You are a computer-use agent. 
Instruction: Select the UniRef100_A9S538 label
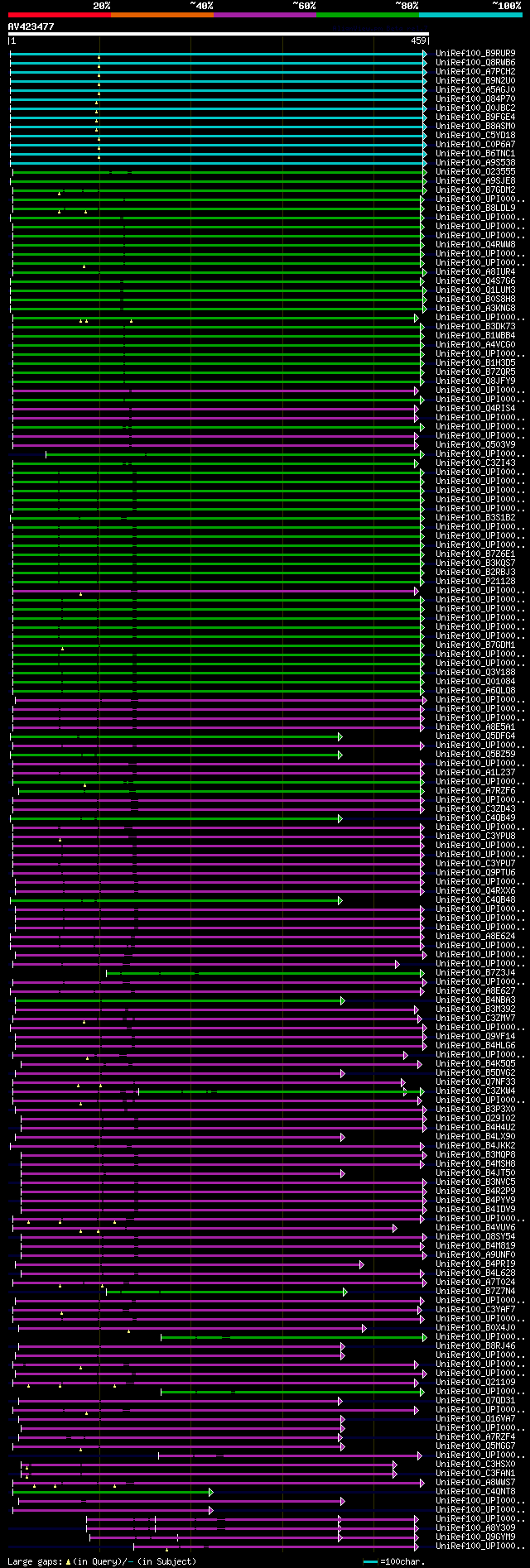[x=475, y=163]
